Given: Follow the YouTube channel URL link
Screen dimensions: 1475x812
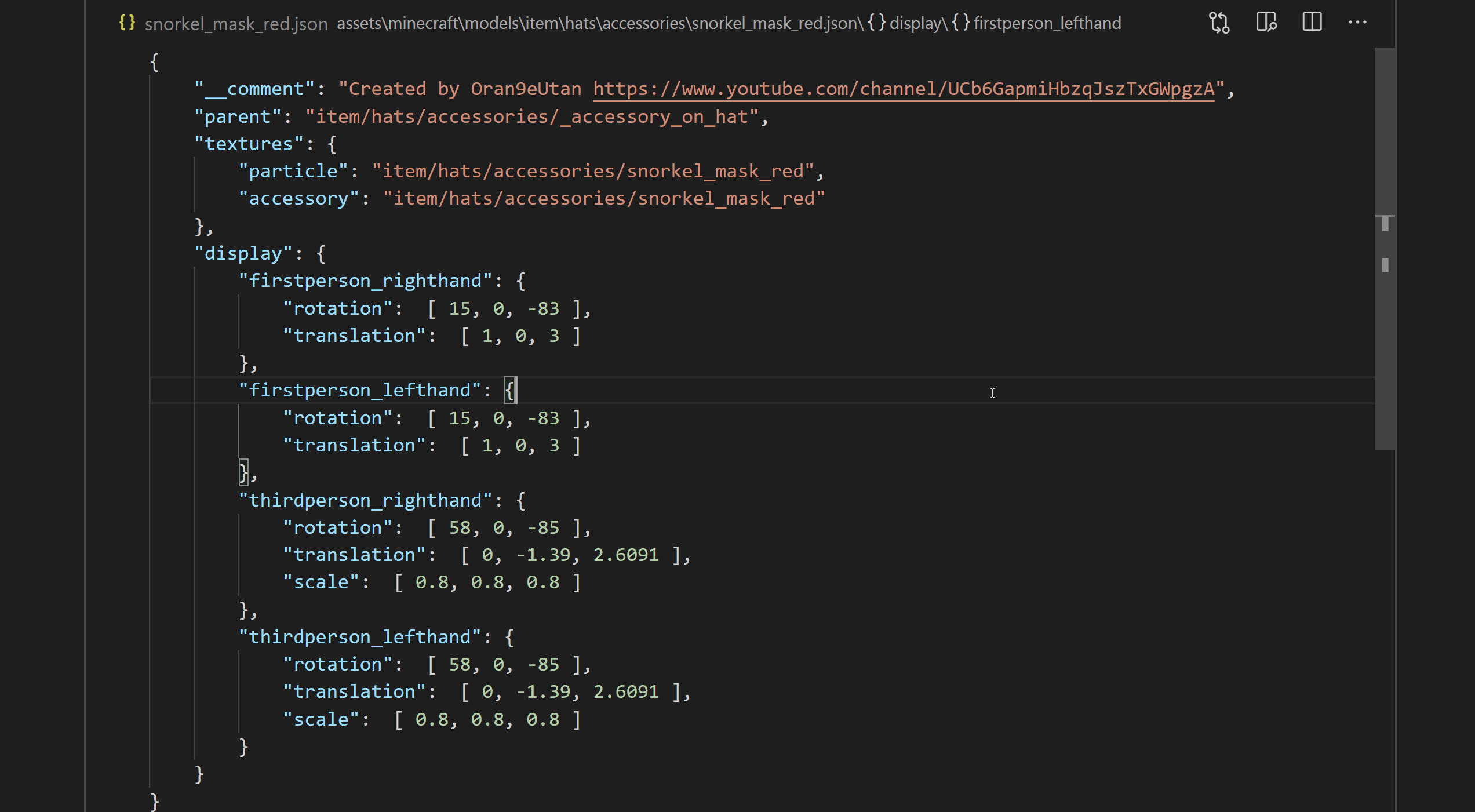Looking at the screenshot, I should point(903,89).
